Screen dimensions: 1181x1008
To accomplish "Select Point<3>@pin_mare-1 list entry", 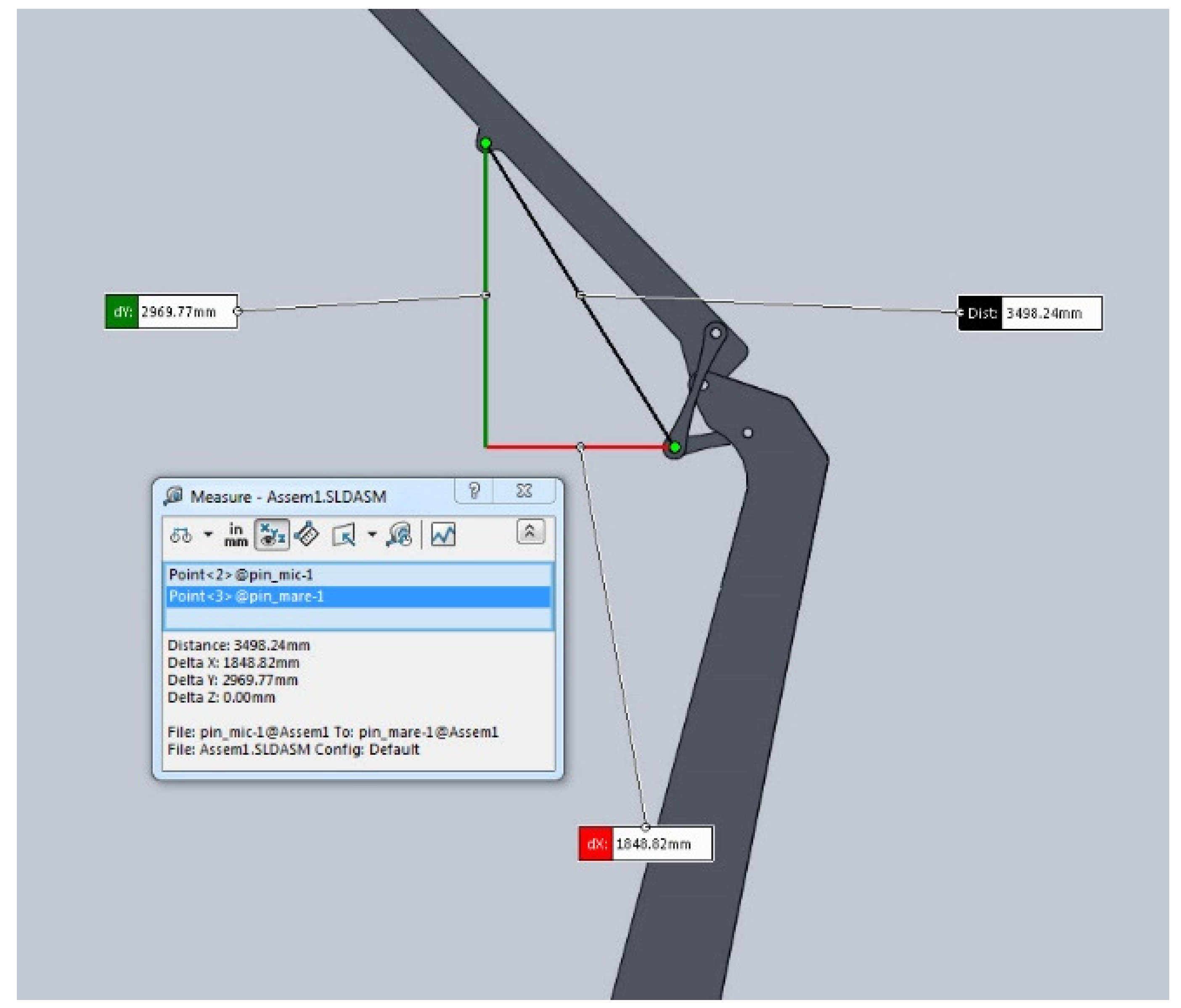I will 358,597.
